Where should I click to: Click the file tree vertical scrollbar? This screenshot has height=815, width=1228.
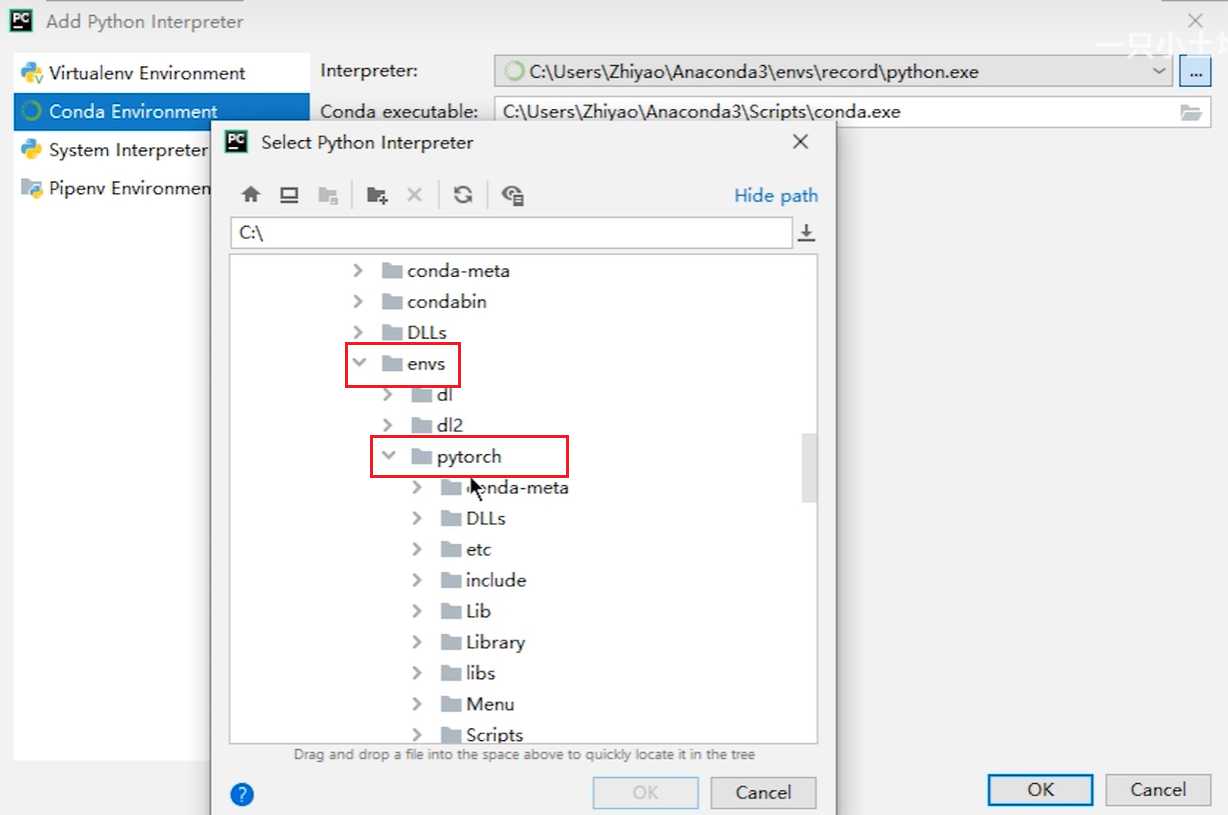coord(809,467)
